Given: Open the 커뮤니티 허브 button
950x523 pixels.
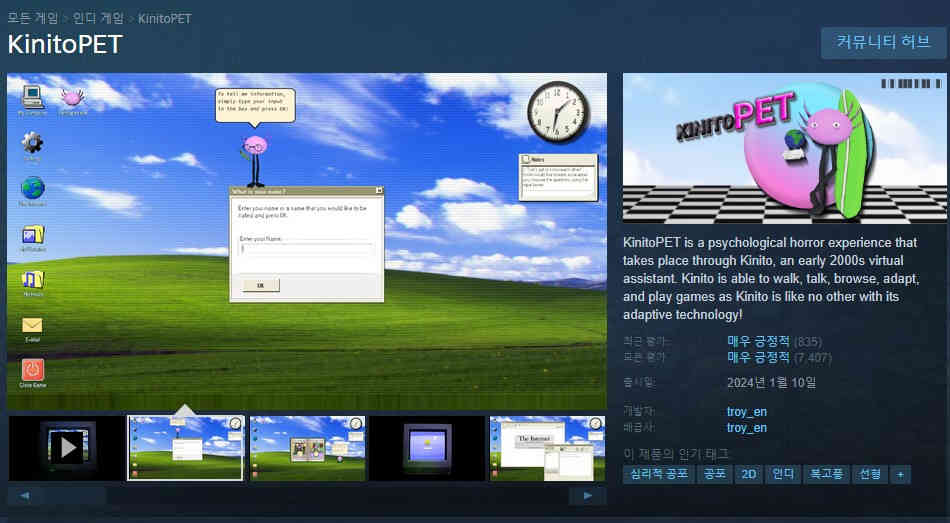Looking at the screenshot, I should 883,43.
